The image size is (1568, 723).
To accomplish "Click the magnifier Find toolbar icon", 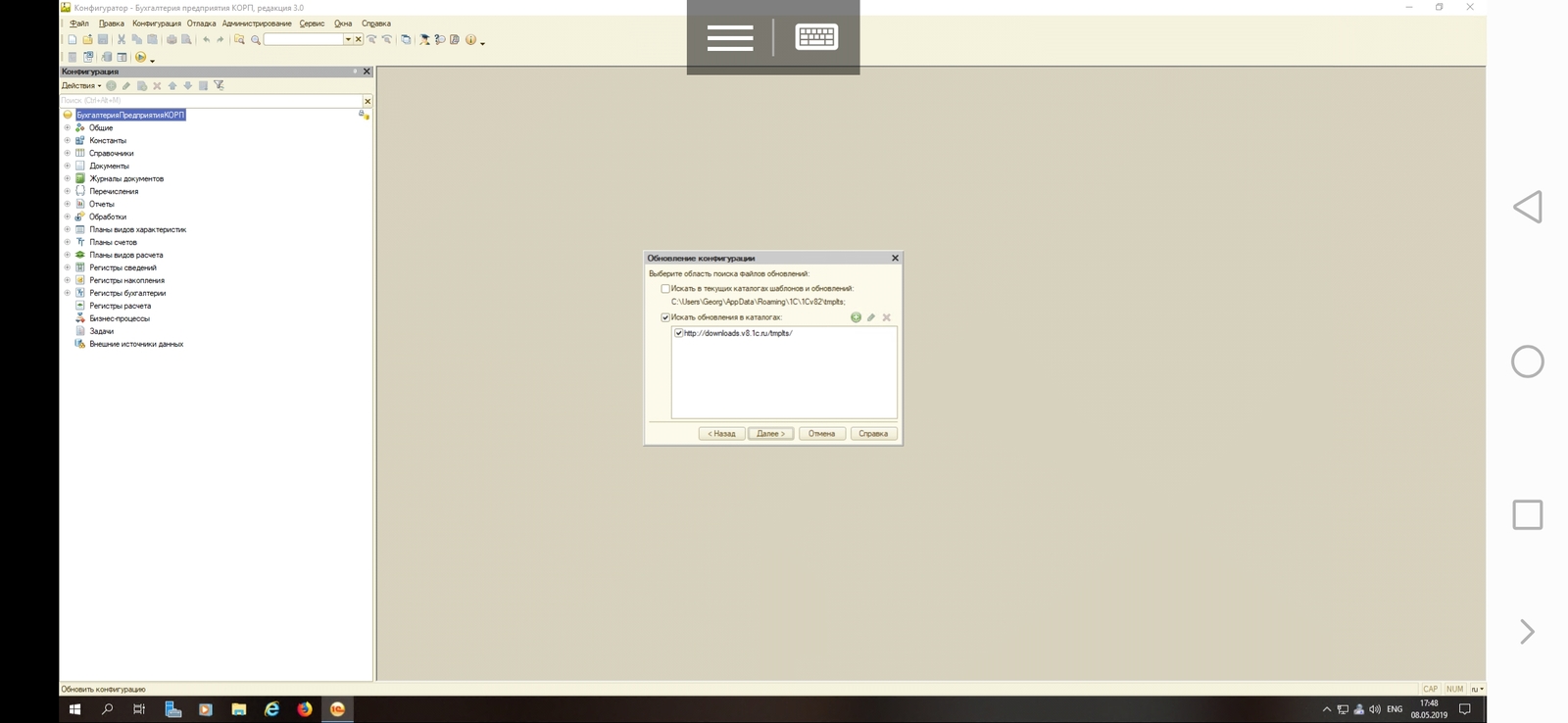I will [x=256, y=40].
